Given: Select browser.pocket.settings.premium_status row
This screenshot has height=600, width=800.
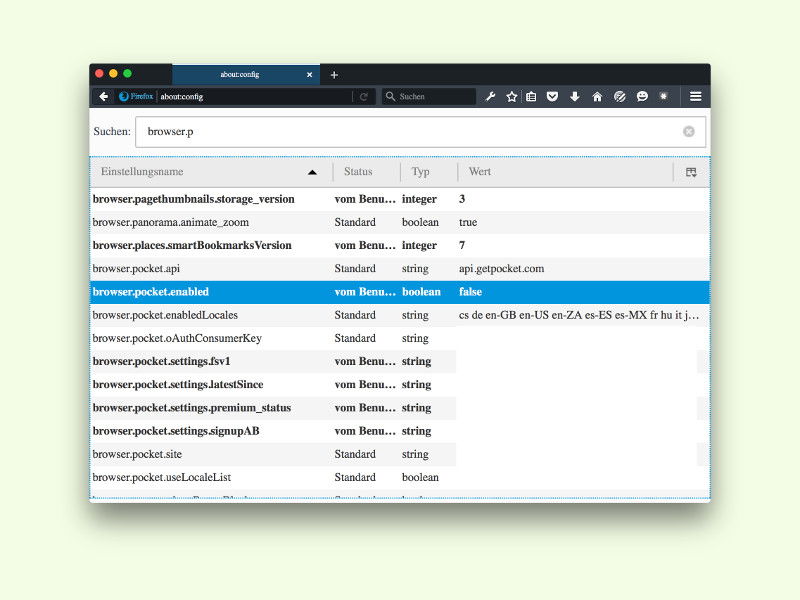Looking at the screenshot, I should click(400, 408).
